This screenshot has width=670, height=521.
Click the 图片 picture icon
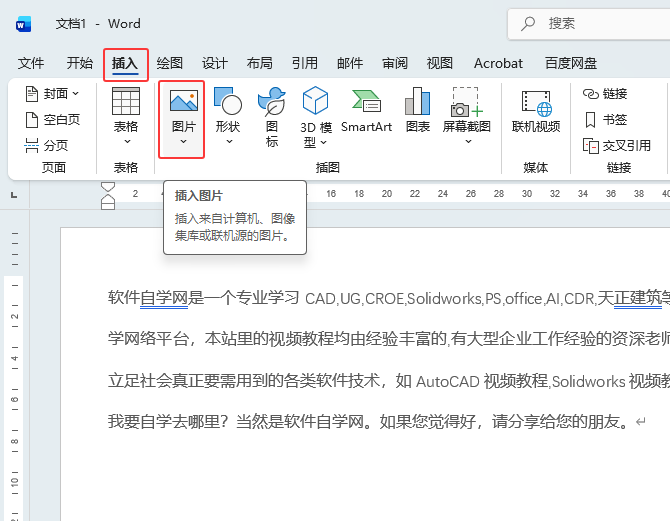click(184, 101)
